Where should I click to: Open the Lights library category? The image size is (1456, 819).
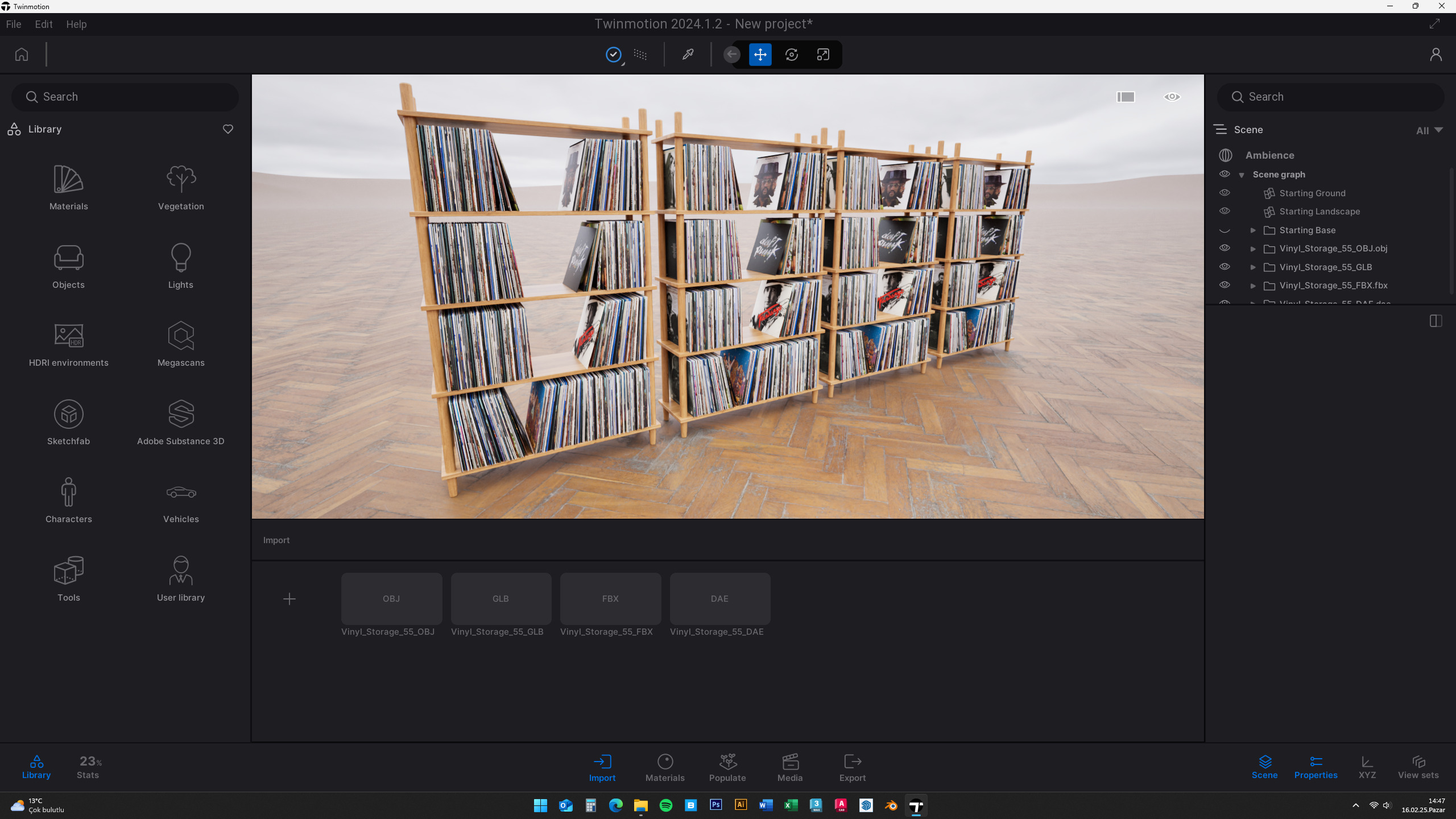coord(181,266)
